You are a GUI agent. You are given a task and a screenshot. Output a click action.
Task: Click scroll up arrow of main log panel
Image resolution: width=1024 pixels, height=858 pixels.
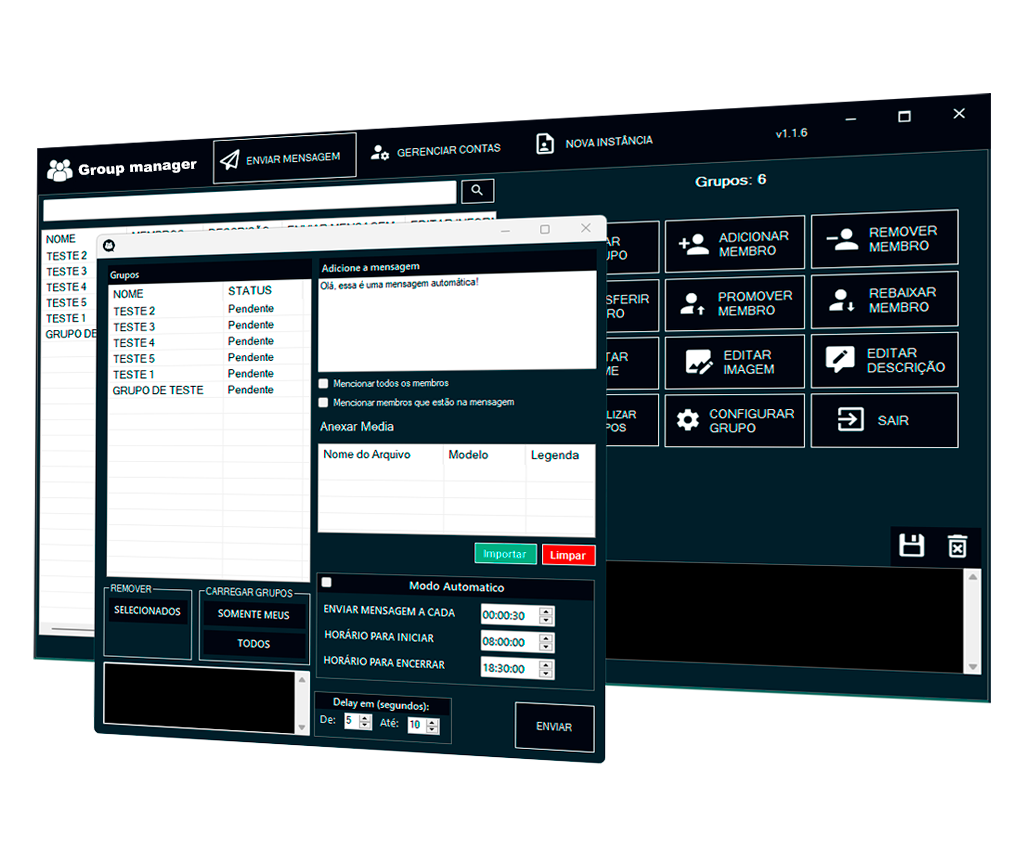click(x=973, y=577)
